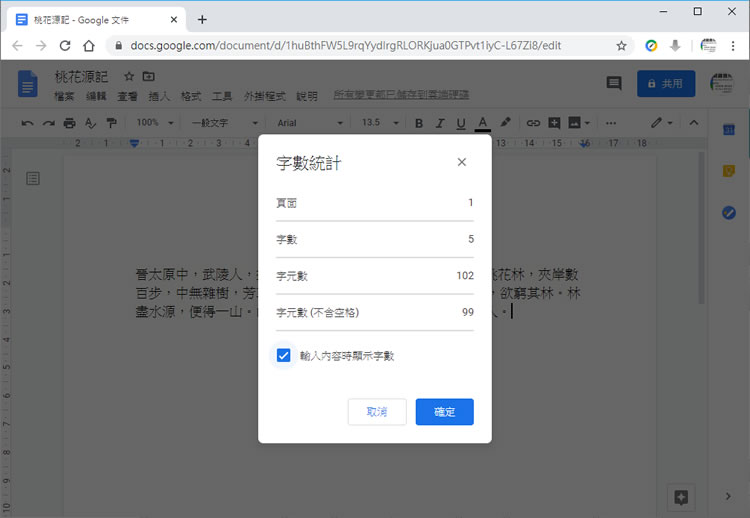Click the Chrome profile avatar
The width and height of the screenshot is (750, 518).
[x=708, y=46]
